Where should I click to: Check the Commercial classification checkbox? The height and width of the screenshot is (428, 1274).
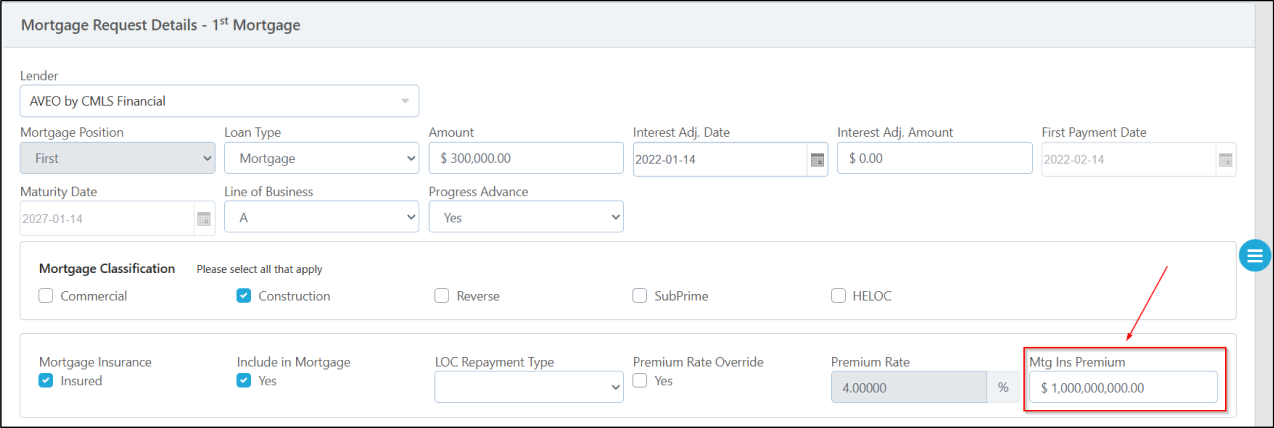pyautogui.click(x=46, y=296)
